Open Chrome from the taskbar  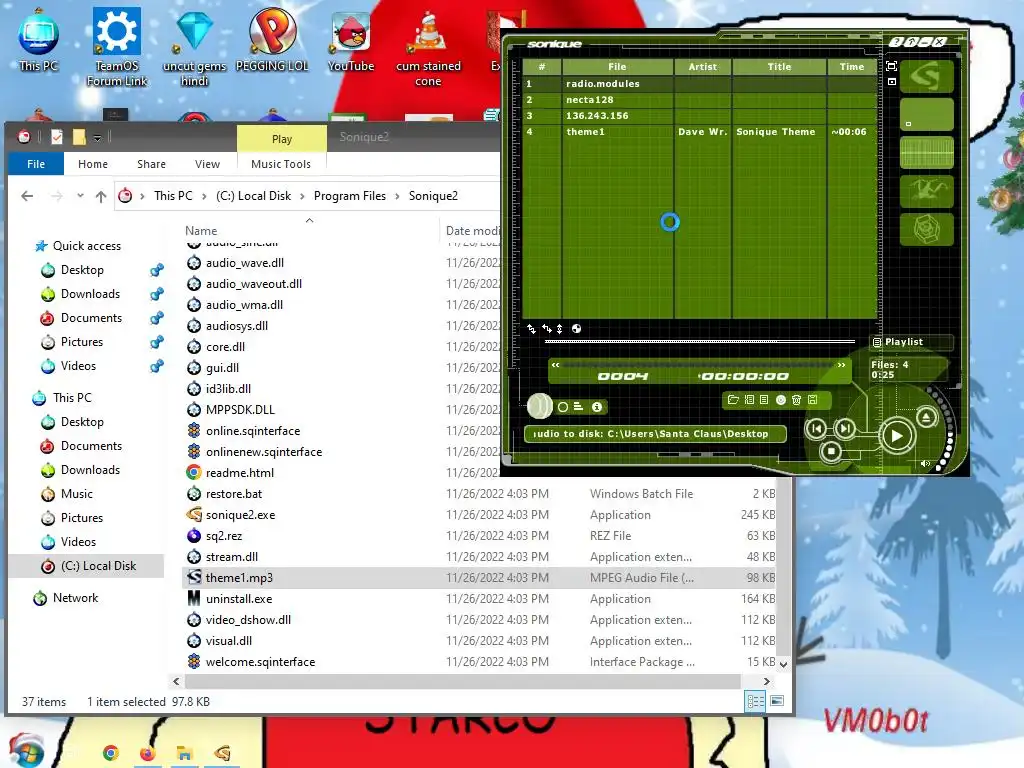[110, 753]
